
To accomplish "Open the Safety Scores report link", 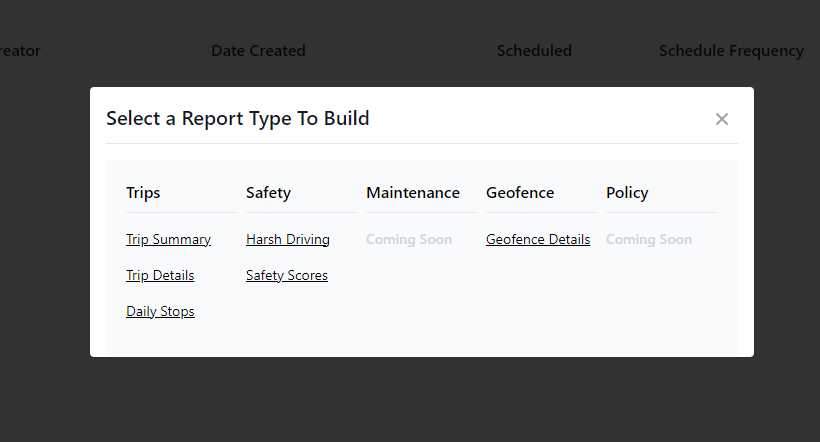I will click(287, 276).
